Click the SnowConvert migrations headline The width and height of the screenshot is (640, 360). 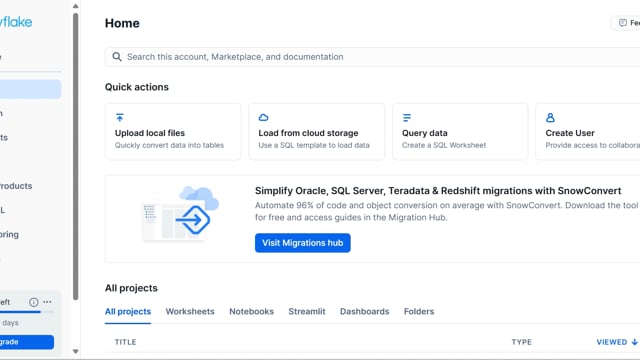click(x=438, y=191)
